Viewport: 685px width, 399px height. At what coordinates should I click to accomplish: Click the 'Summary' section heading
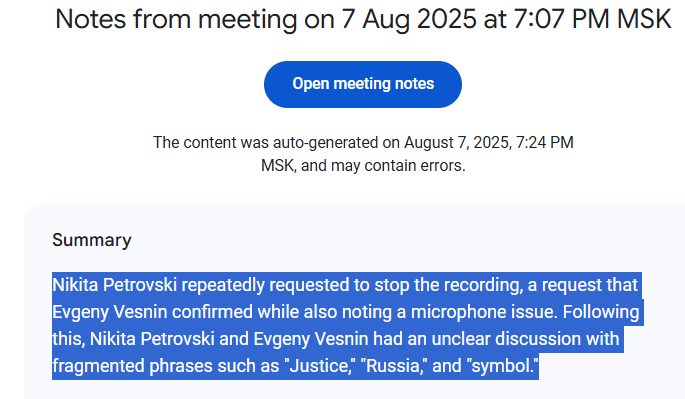point(92,240)
